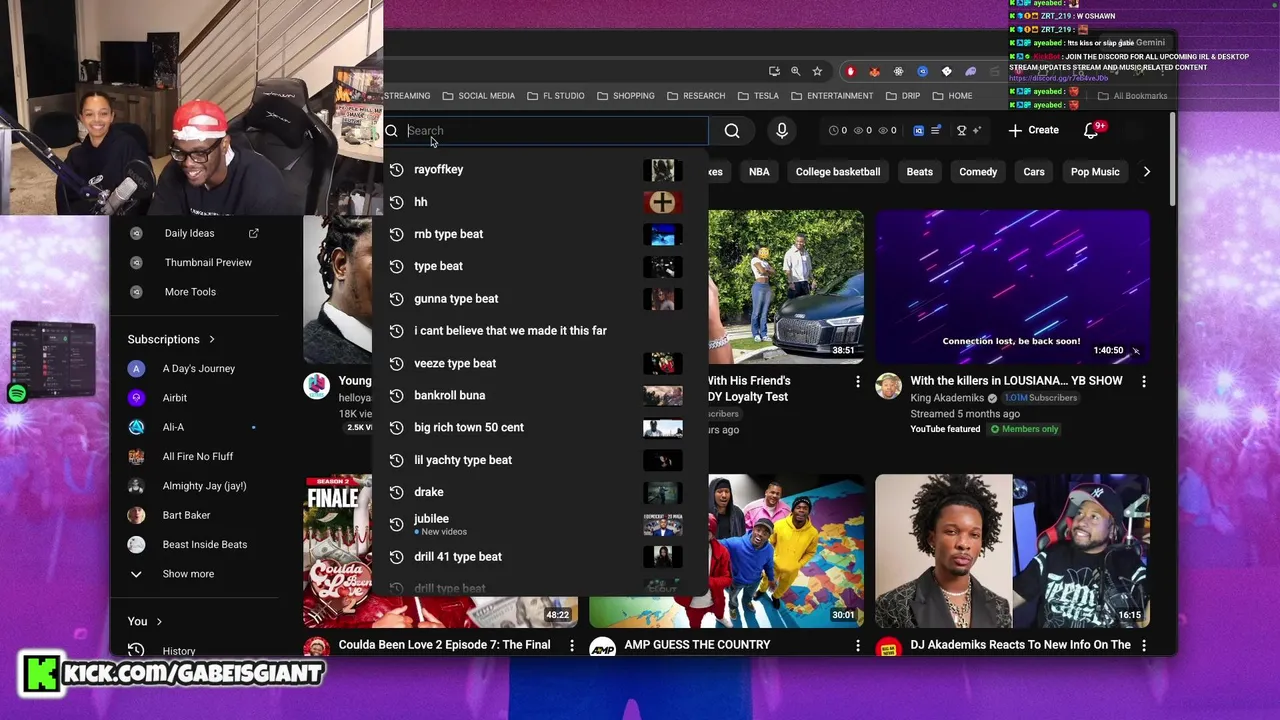Viewport: 1280px width, 720px height.
Task: Click the white diamond extension icon
Action: click(x=946, y=71)
